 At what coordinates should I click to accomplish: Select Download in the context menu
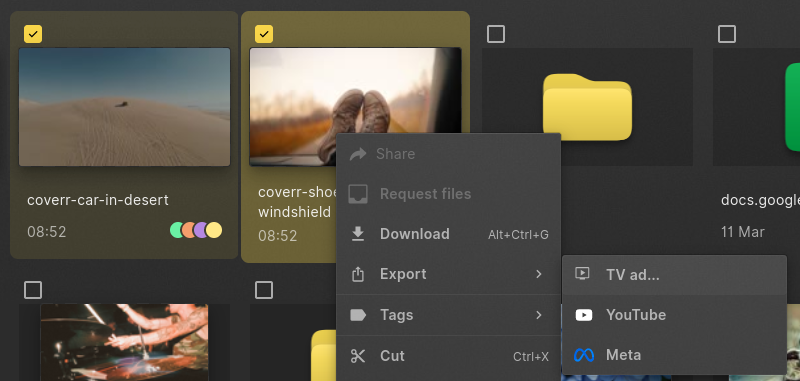pyautogui.click(x=448, y=234)
